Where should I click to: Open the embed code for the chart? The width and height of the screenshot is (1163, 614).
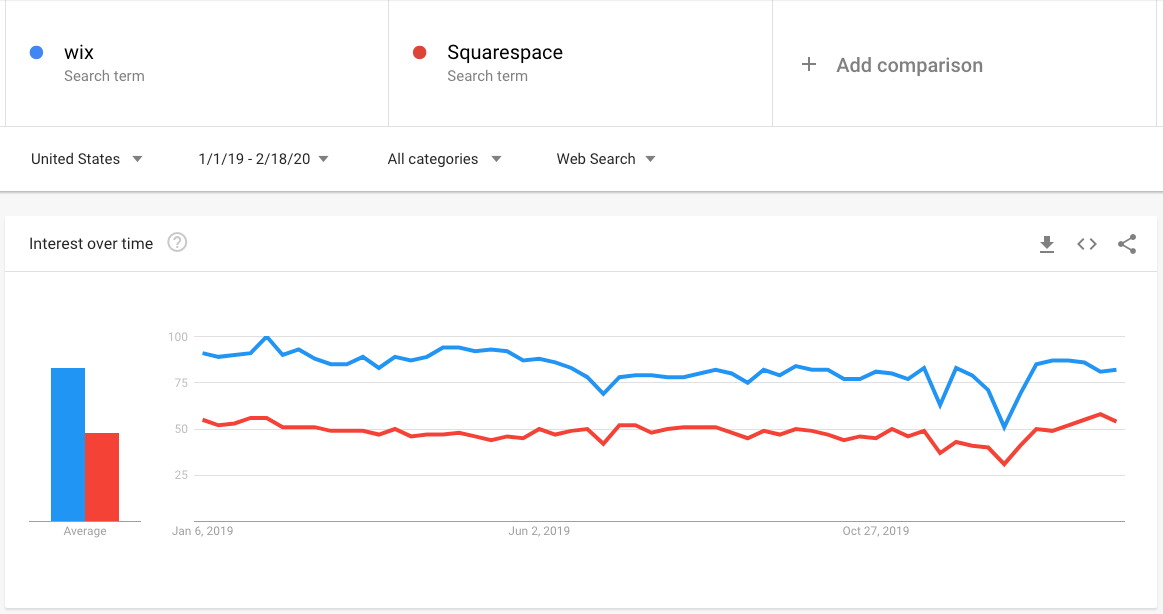pyautogui.click(x=1086, y=243)
